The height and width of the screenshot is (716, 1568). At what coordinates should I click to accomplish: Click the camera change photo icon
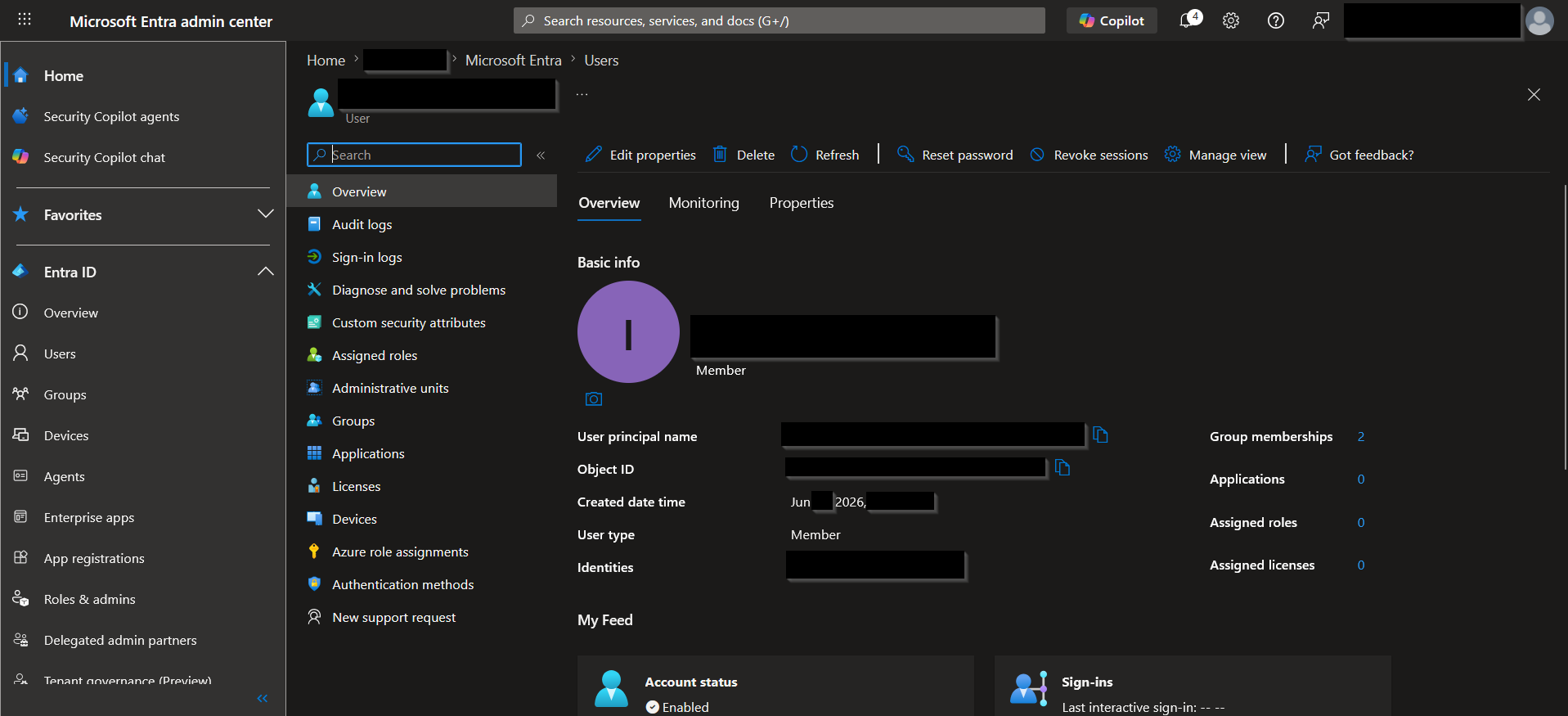click(594, 399)
